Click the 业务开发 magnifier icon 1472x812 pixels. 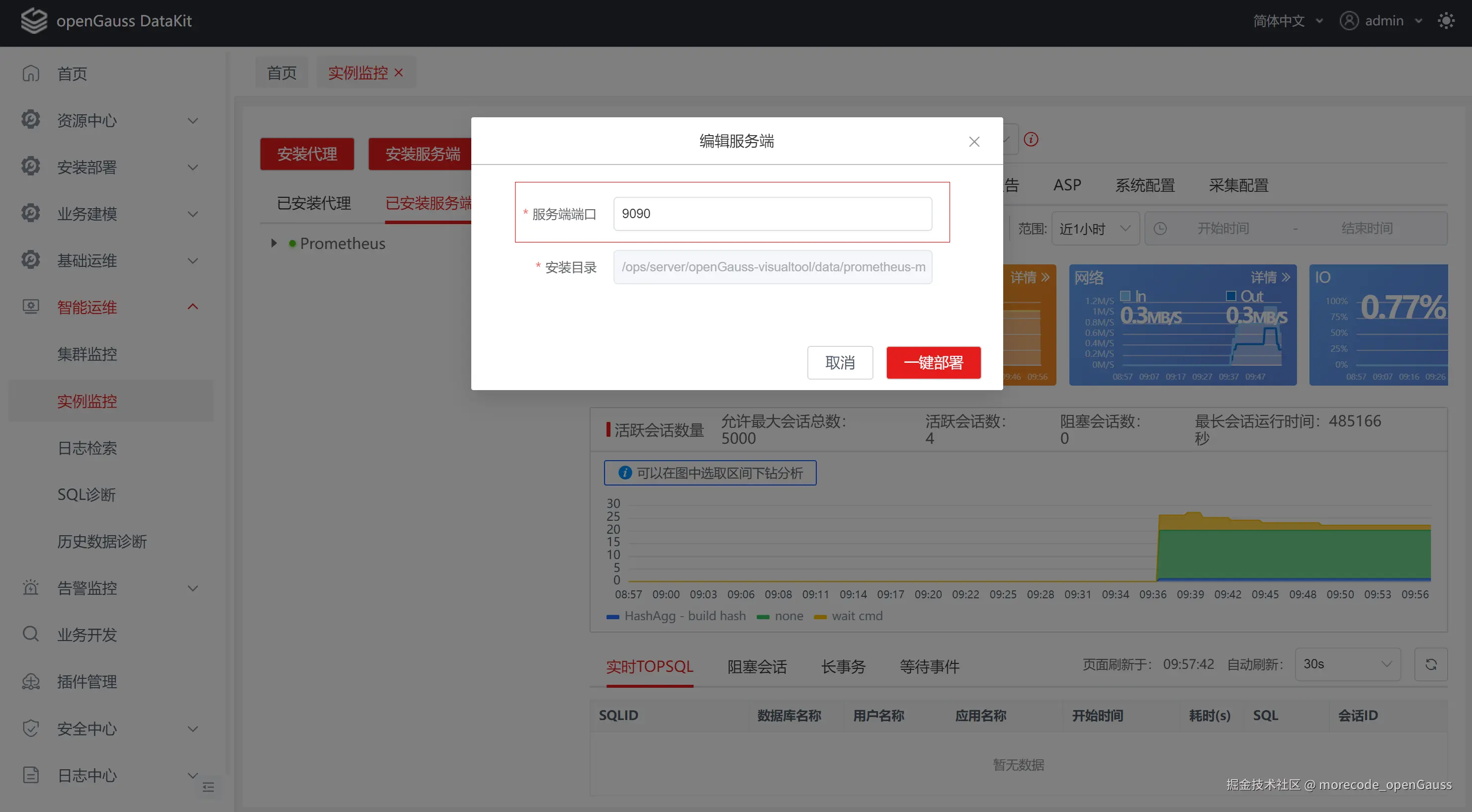31,635
